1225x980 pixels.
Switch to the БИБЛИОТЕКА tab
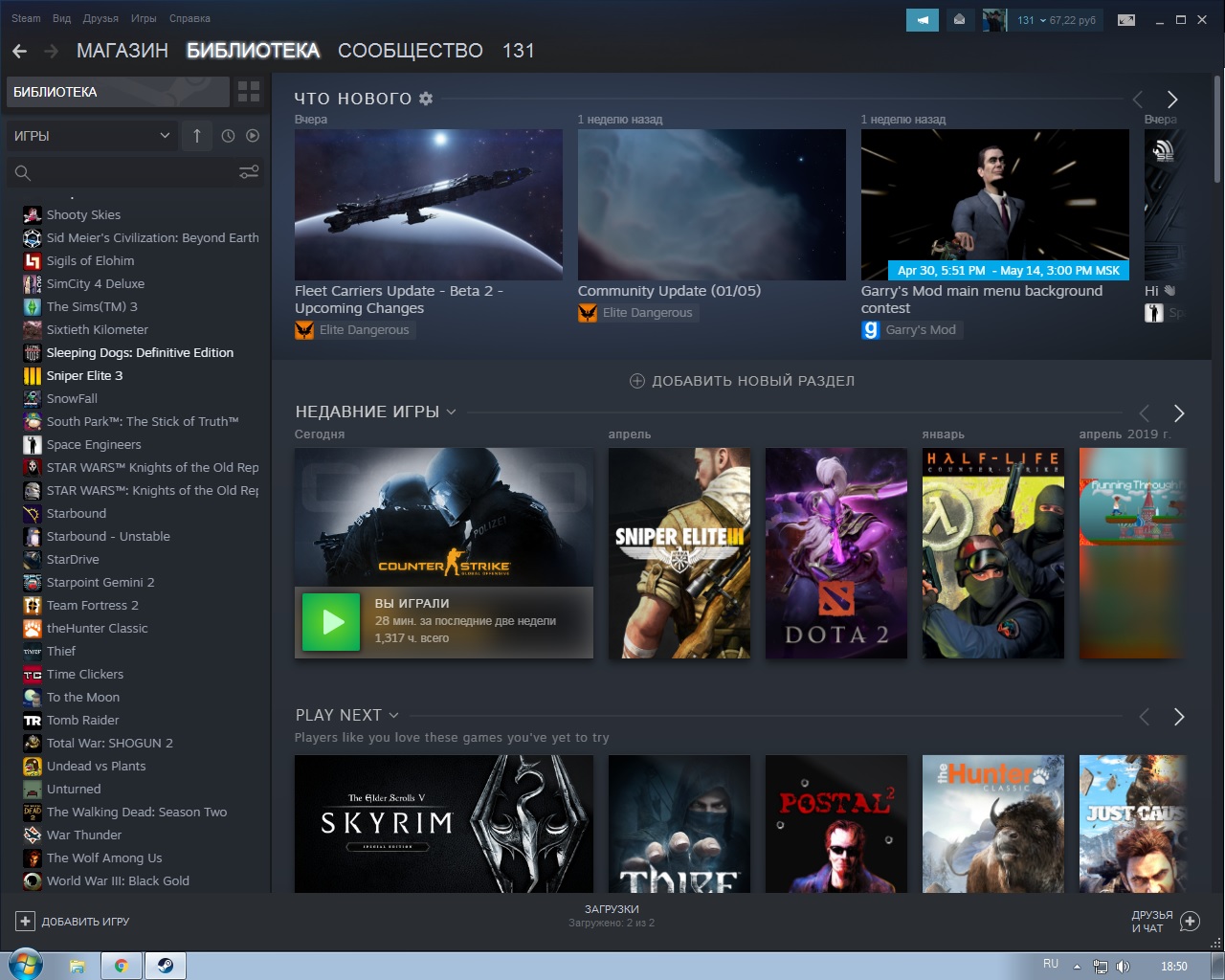(x=253, y=51)
